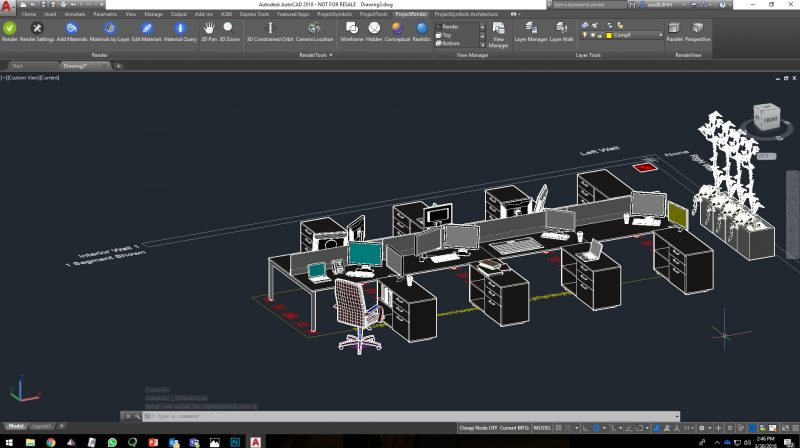The image size is (800, 448).
Task: Expand the Comp0 layer dropdown
Action: click(x=660, y=35)
